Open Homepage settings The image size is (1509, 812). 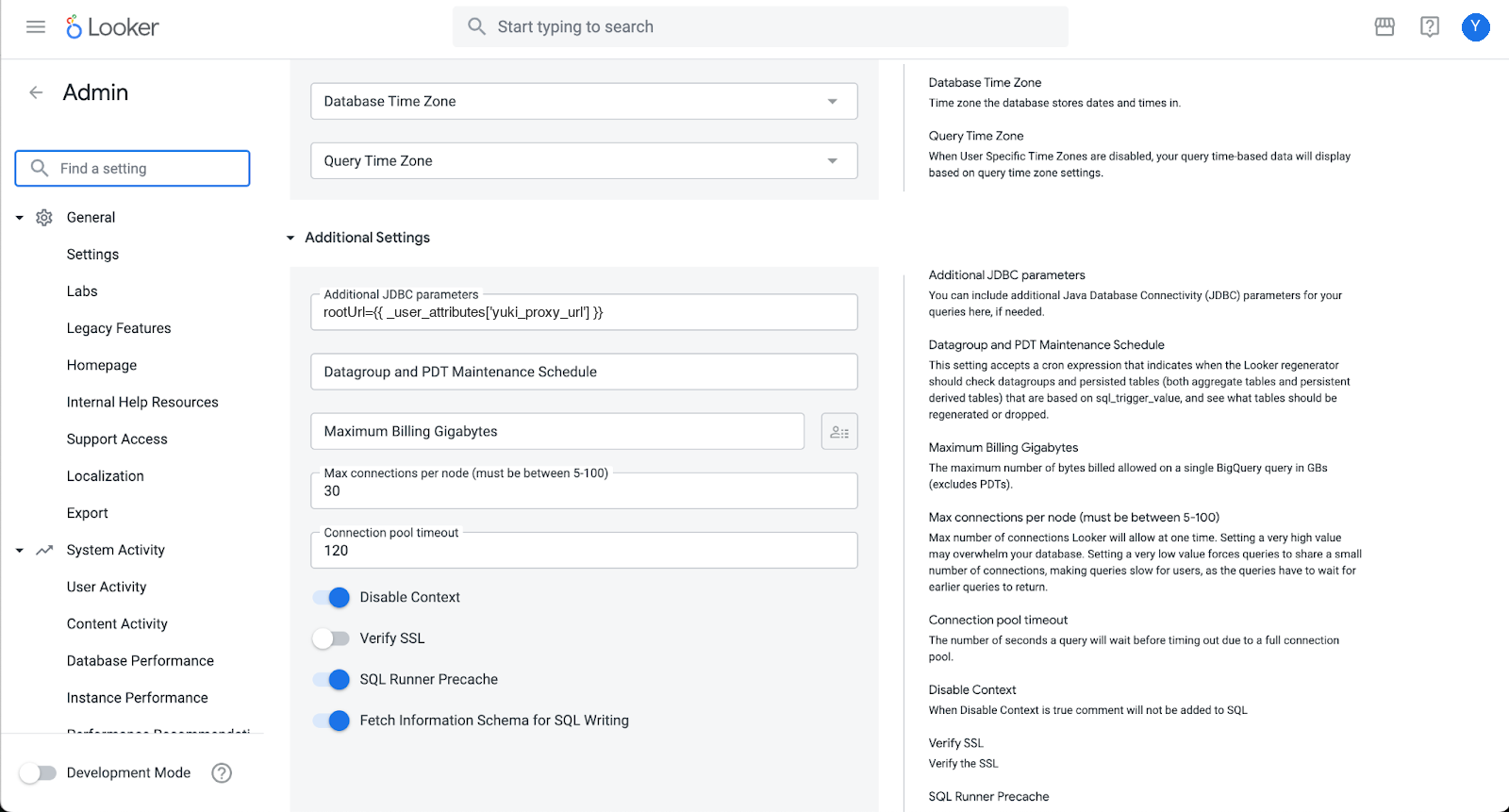pyautogui.click(x=102, y=365)
